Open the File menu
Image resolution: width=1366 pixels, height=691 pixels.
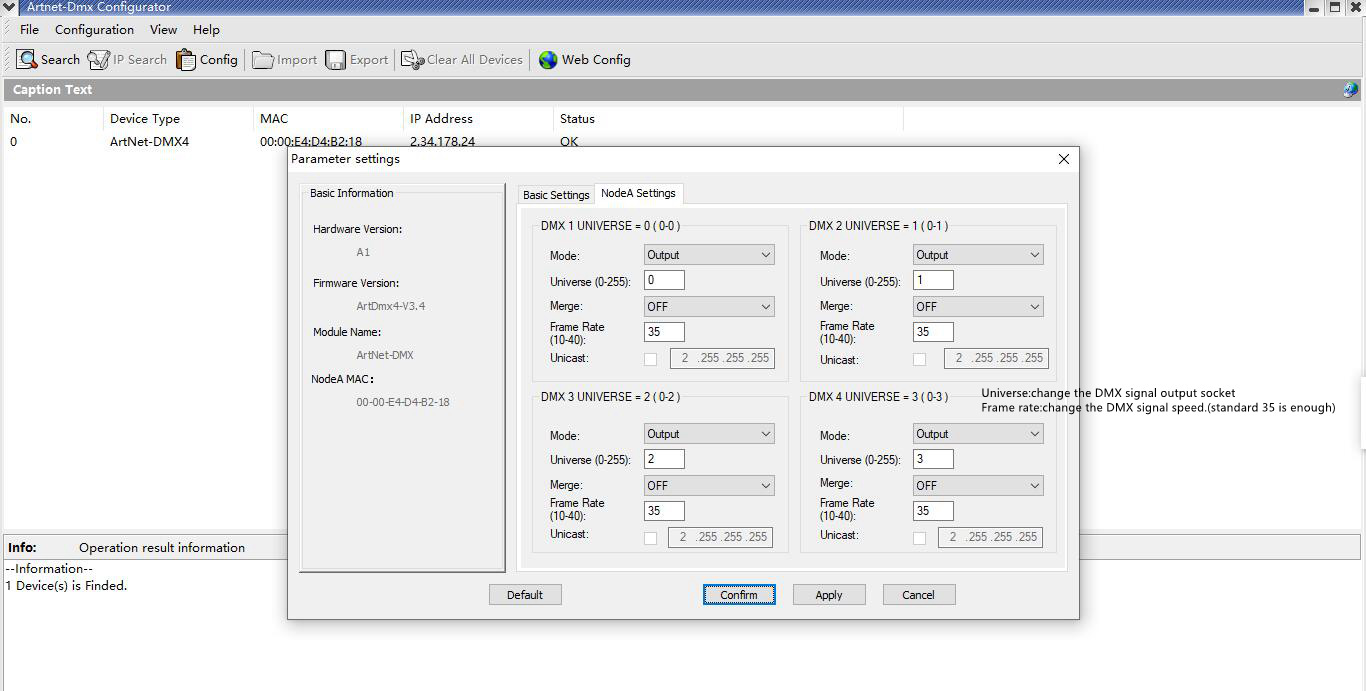29,30
